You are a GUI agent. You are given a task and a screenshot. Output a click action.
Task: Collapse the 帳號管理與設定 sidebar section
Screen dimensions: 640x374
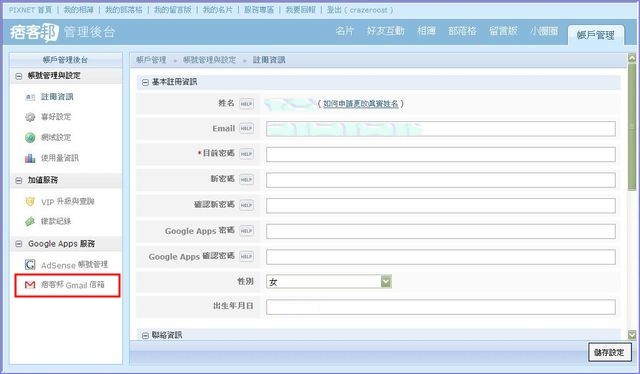click(18, 76)
